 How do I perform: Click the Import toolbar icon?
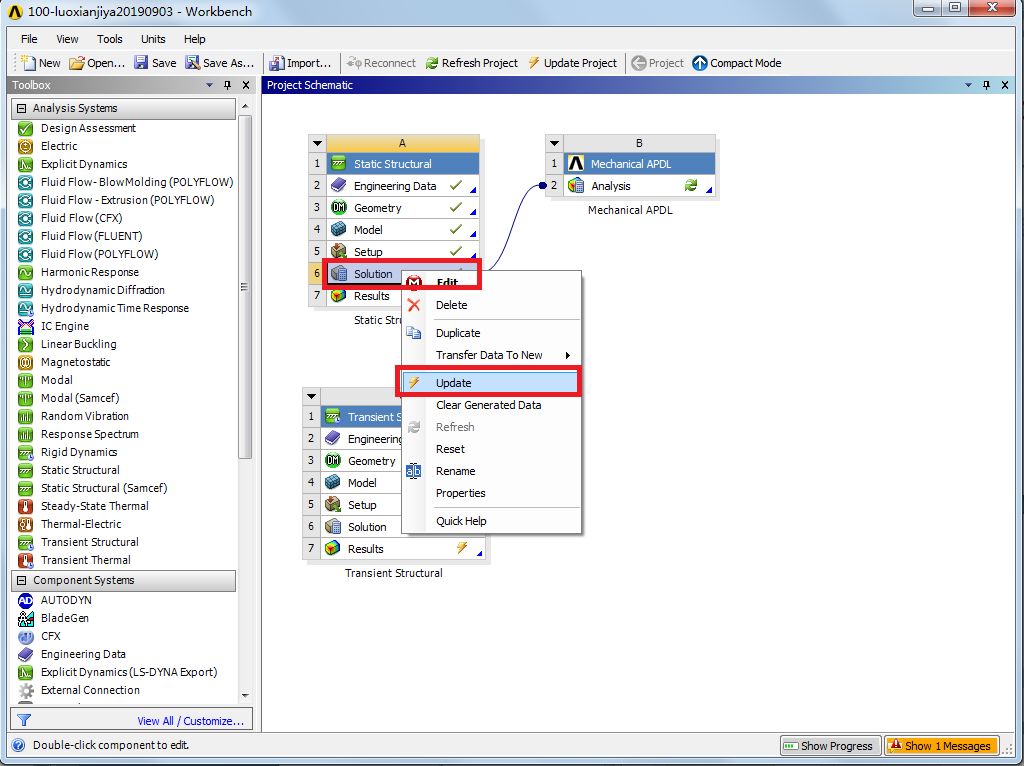(277, 63)
